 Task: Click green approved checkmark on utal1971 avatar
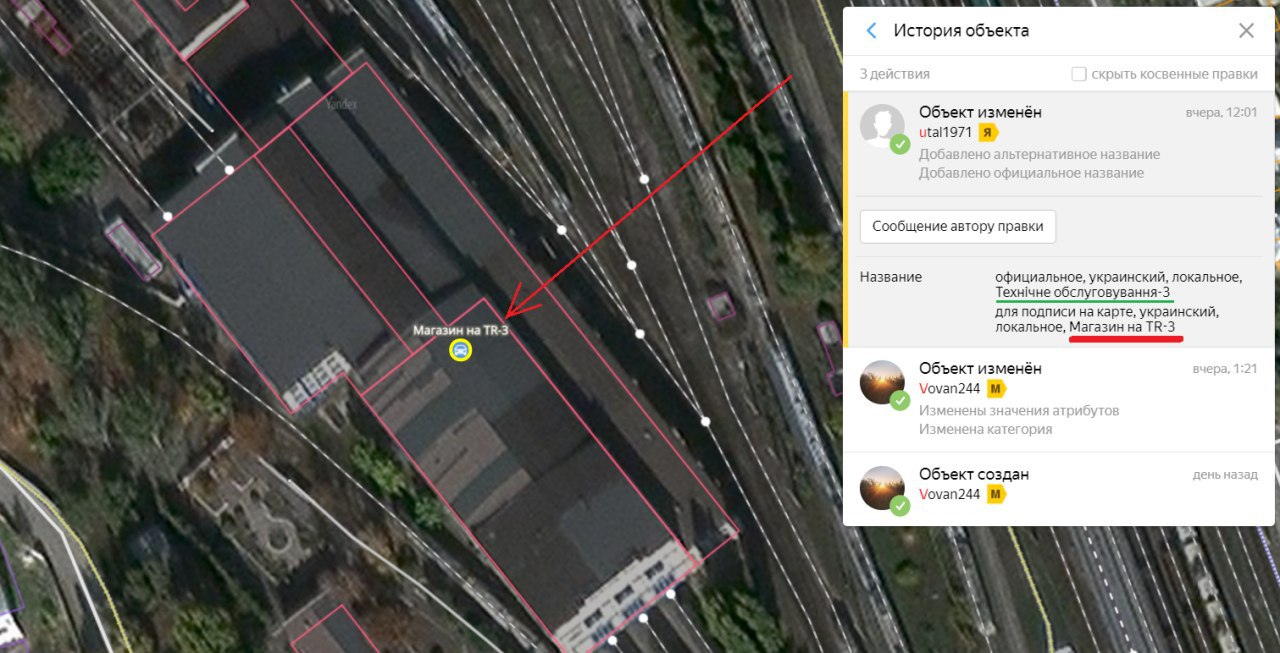click(x=900, y=145)
